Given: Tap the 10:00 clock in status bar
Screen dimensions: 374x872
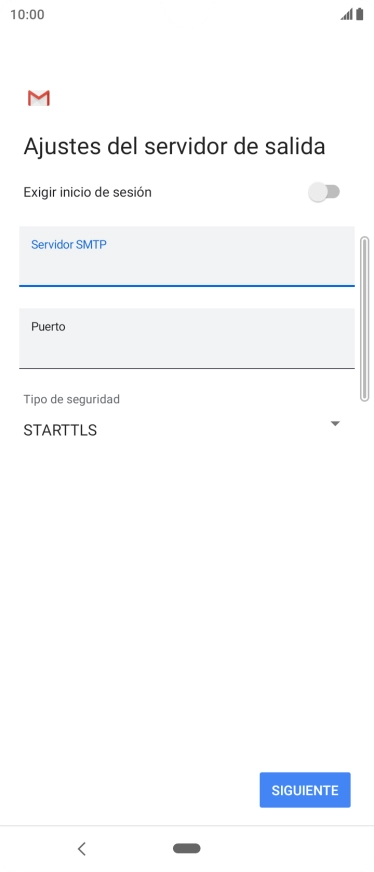Looking at the screenshot, I should 27,14.
